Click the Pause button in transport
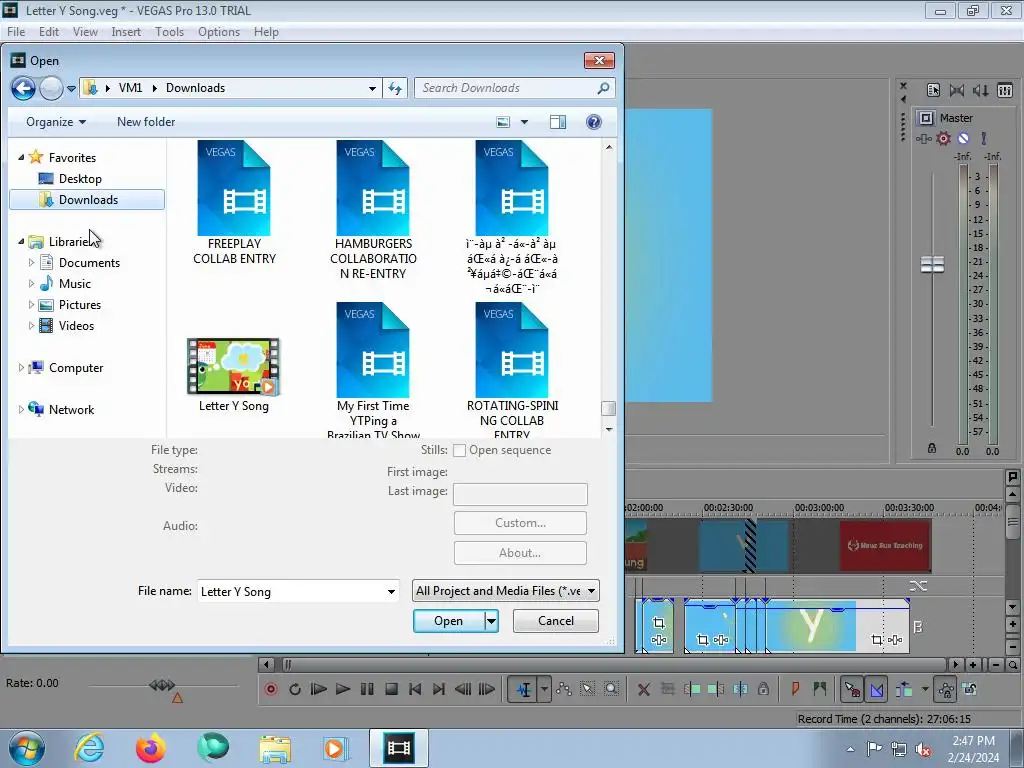The width and height of the screenshot is (1024, 768). point(367,689)
